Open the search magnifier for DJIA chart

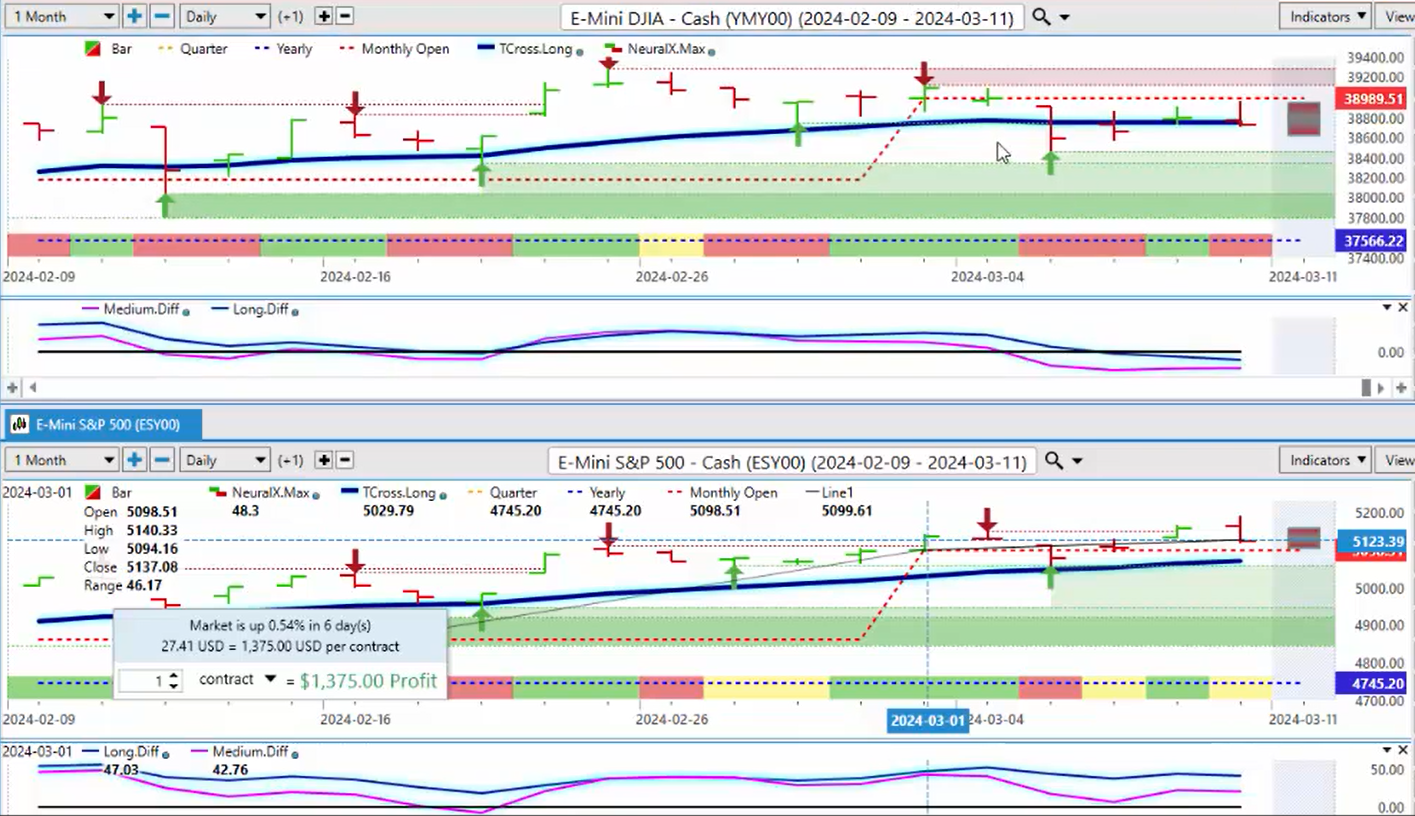pyautogui.click(x=1041, y=17)
